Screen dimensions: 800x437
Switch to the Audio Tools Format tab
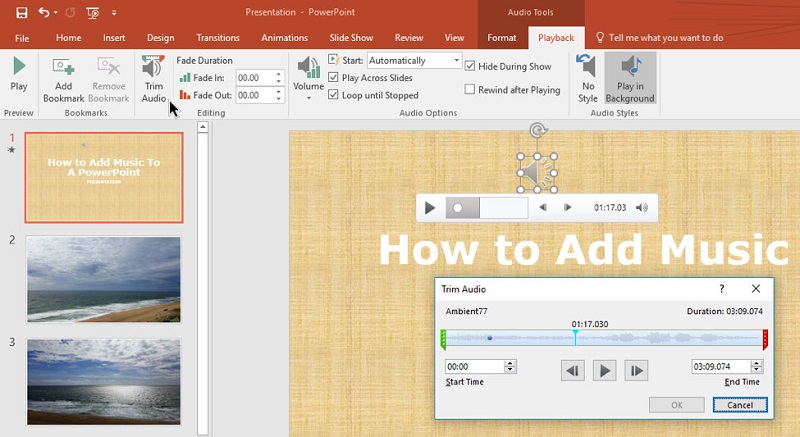[502, 38]
